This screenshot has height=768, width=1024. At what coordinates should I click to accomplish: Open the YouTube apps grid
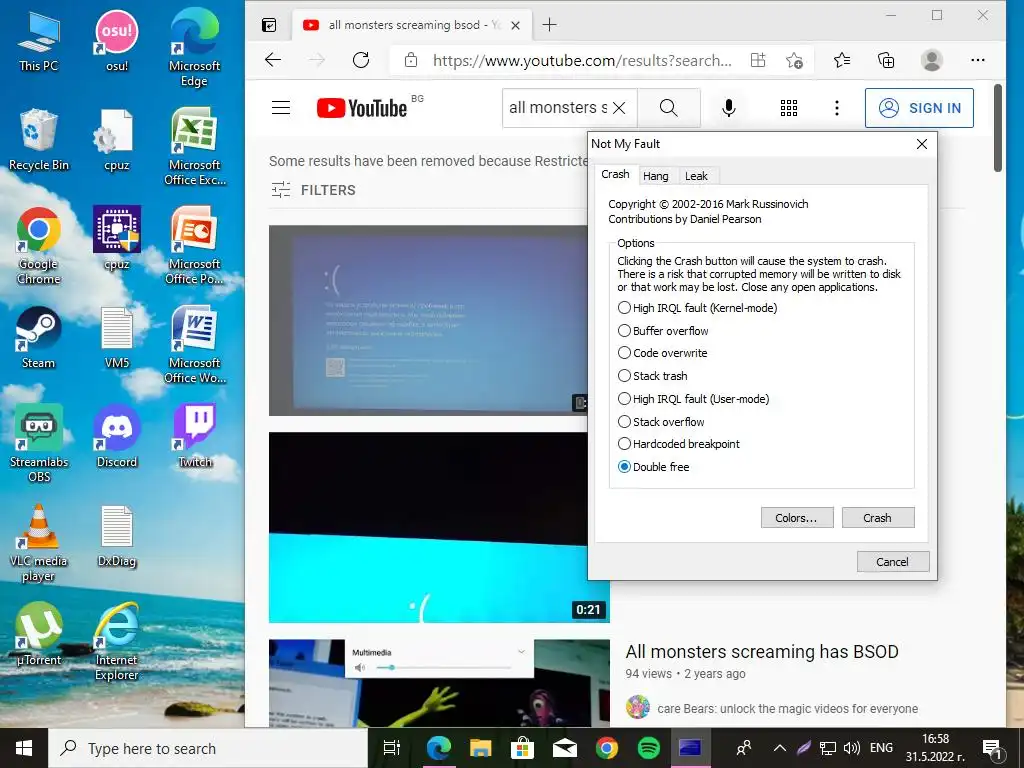click(x=789, y=108)
